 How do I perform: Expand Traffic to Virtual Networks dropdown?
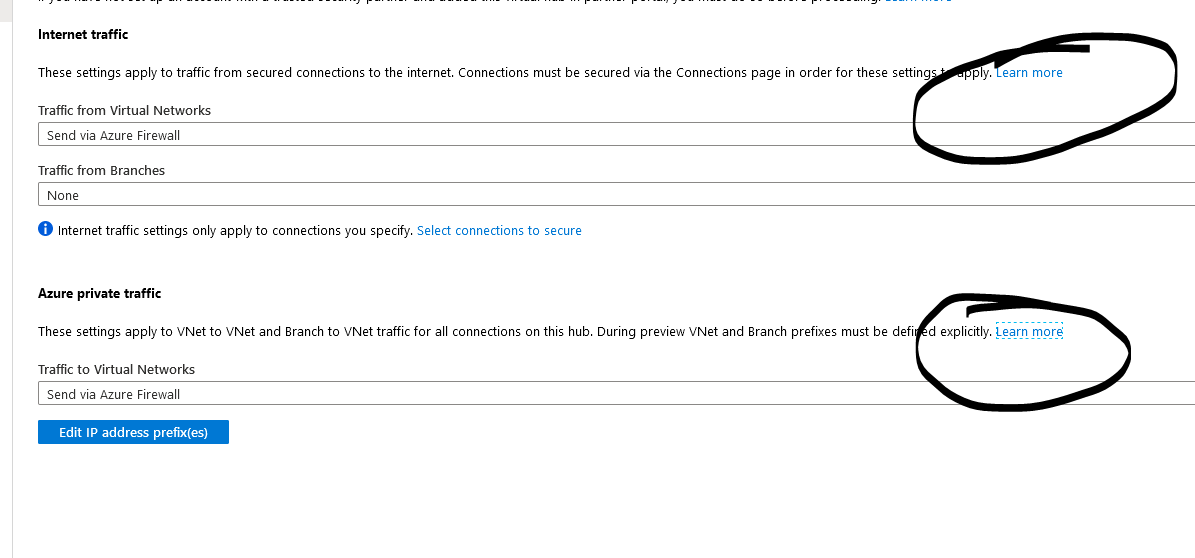point(600,394)
